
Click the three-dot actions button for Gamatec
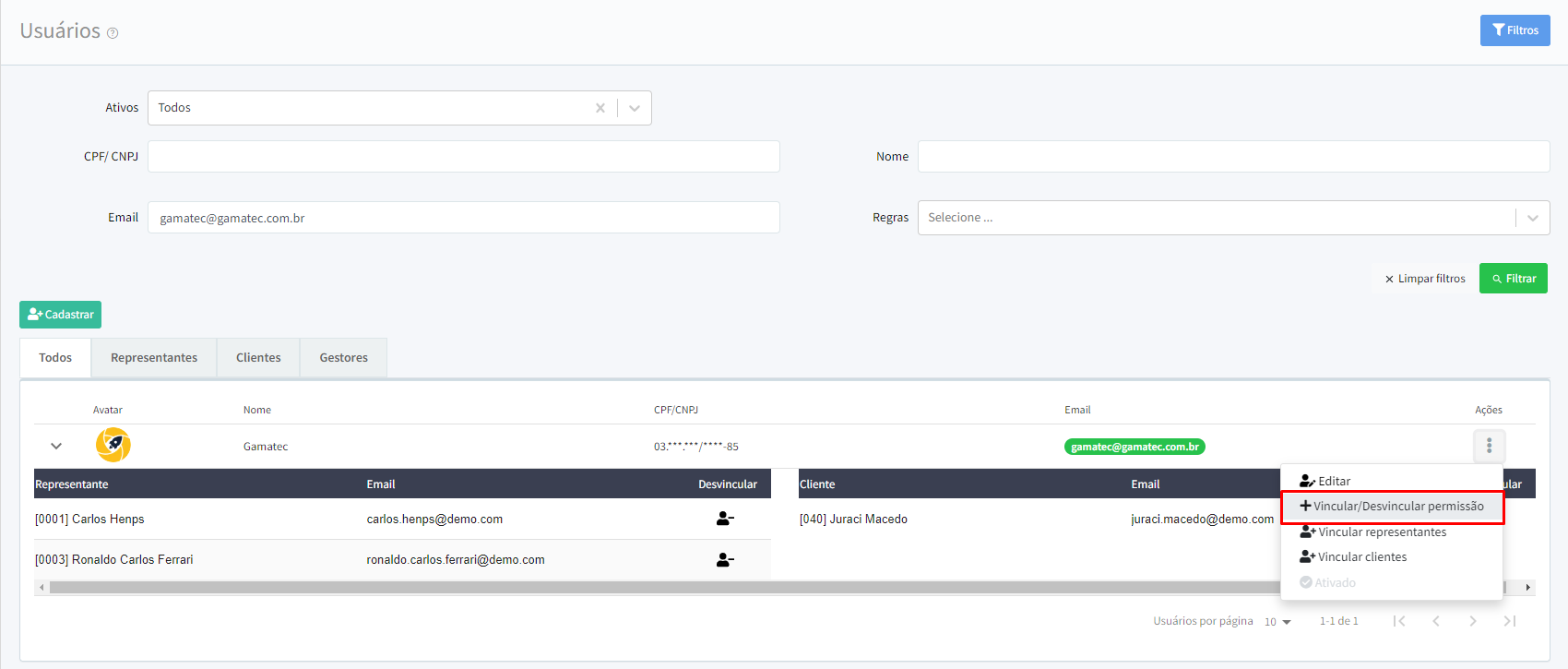(x=1489, y=447)
